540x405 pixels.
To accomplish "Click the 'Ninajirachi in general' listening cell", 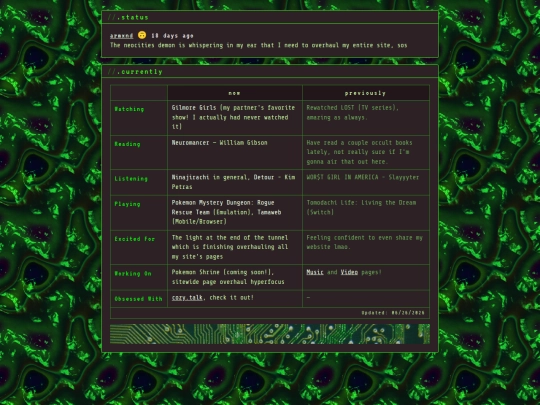I will [x=235, y=182].
